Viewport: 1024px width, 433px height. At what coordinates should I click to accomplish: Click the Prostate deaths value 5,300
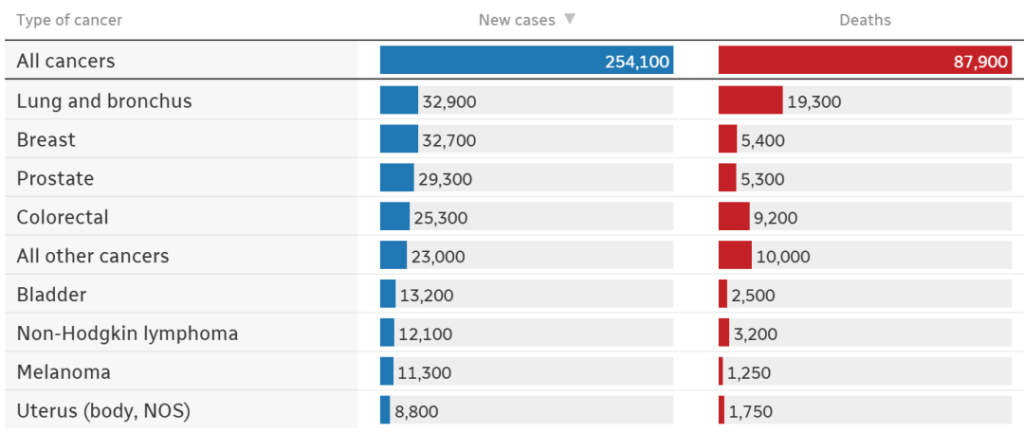763,180
